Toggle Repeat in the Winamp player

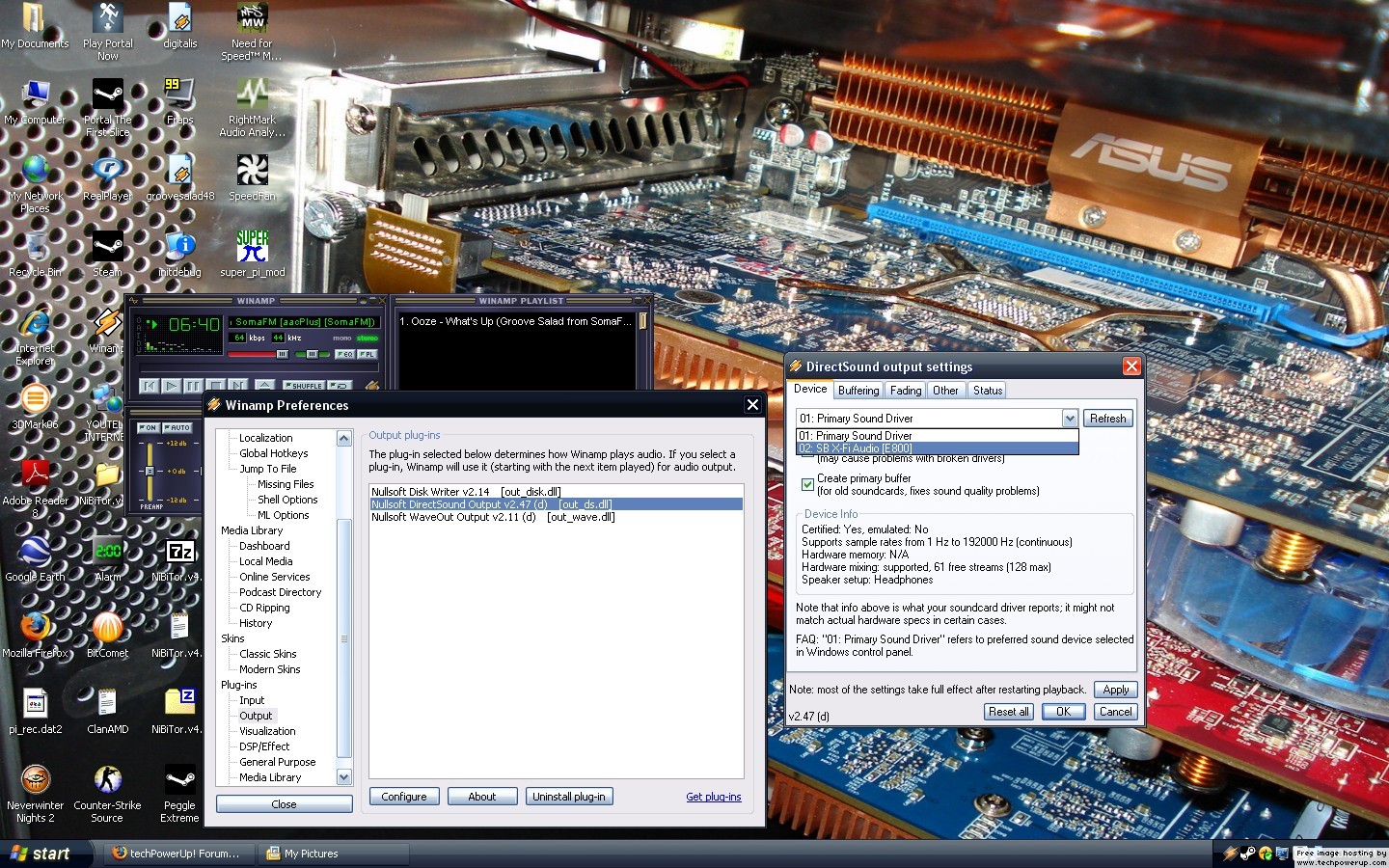(x=340, y=385)
